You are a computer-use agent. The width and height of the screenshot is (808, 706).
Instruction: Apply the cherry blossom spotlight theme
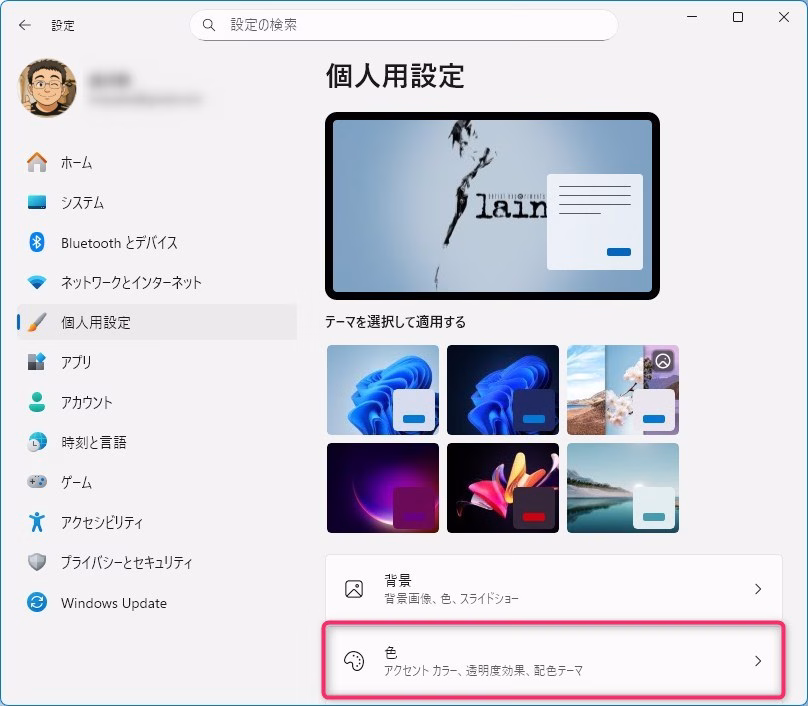point(622,389)
